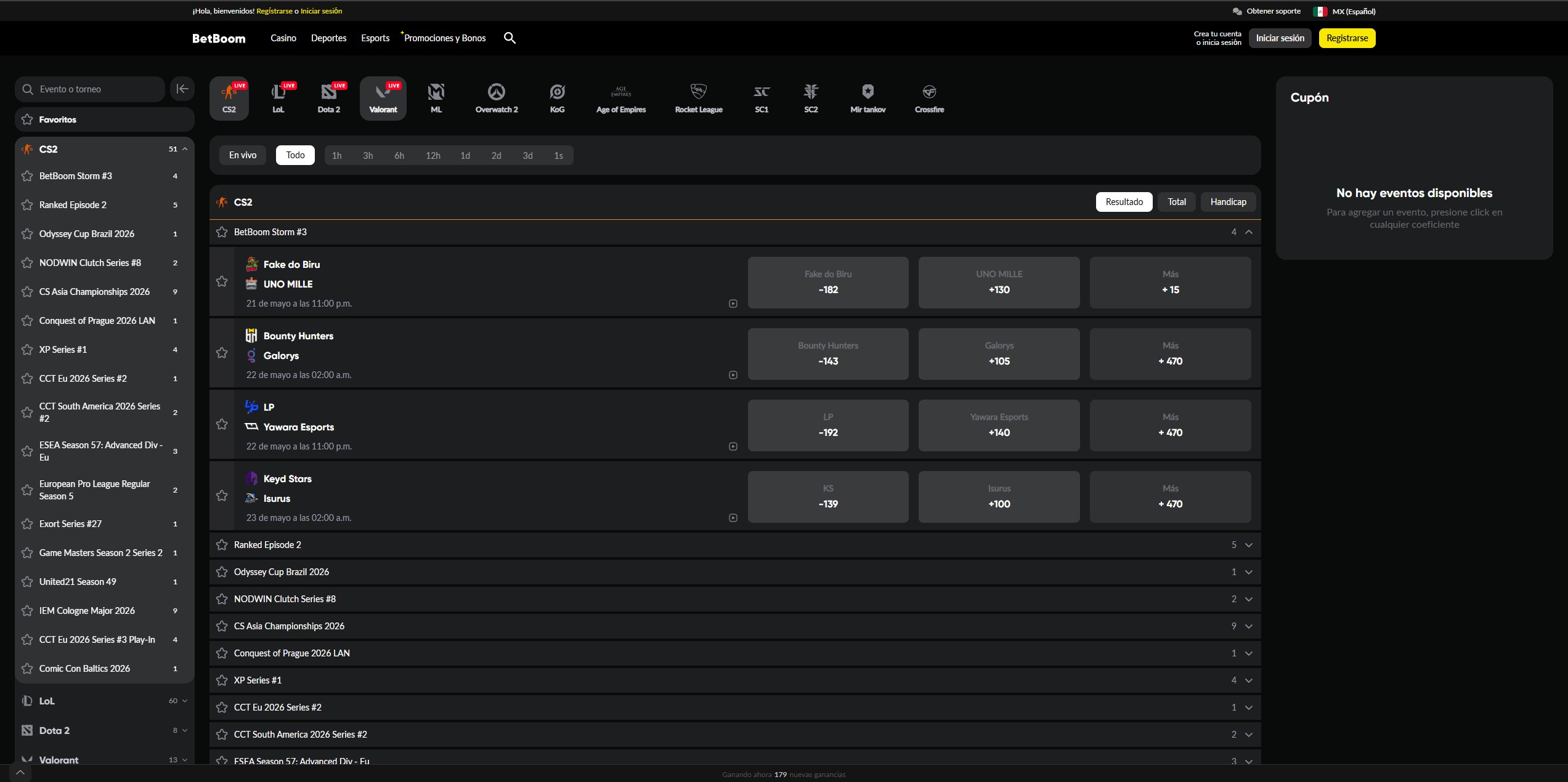Image resolution: width=1568 pixels, height=782 pixels.
Task: Open the Rocket League category icon
Action: coord(699,99)
